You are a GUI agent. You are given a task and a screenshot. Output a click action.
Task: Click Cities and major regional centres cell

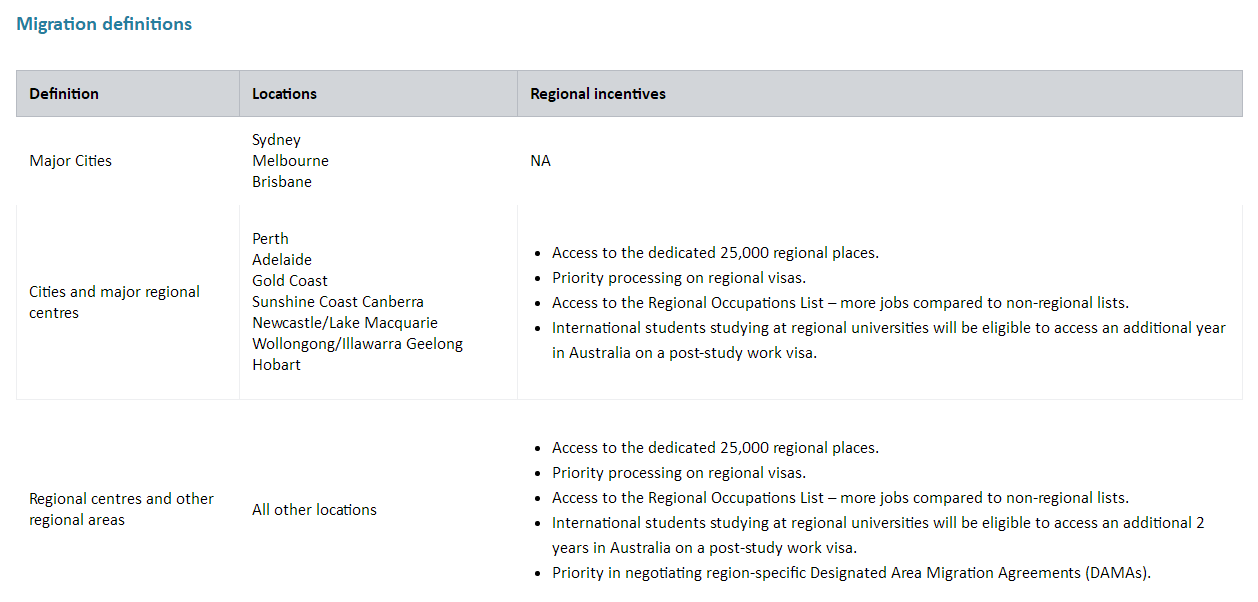click(114, 302)
